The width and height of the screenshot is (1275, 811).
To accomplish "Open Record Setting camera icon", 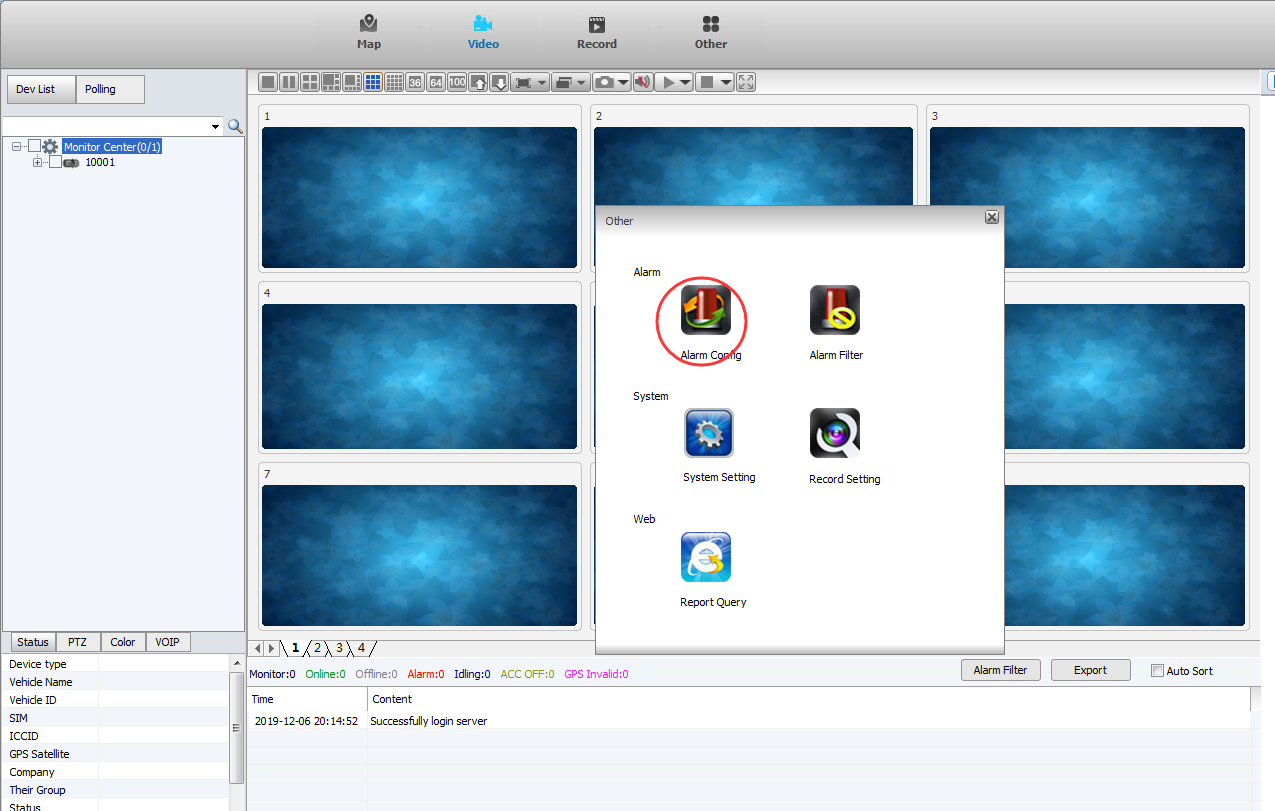I will pyautogui.click(x=835, y=433).
